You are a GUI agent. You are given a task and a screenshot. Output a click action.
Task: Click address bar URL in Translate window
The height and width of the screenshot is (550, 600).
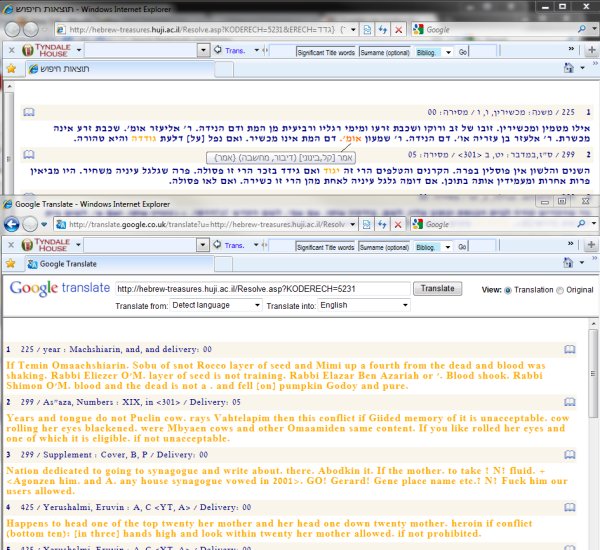207,224
